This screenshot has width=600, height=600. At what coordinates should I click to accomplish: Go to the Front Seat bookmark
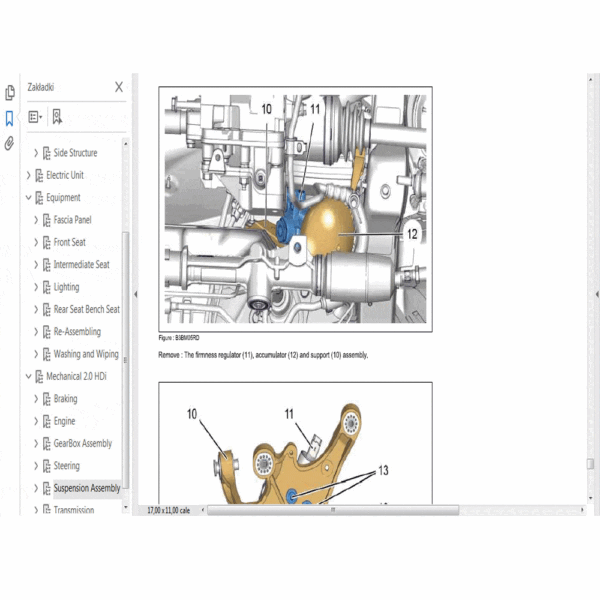pyautogui.click(x=70, y=242)
